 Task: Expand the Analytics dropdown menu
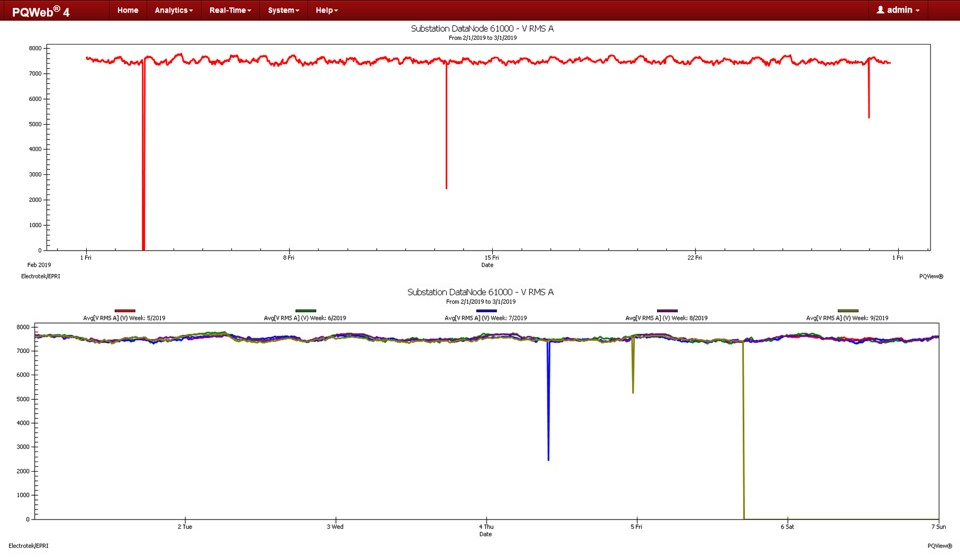click(173, 10)
